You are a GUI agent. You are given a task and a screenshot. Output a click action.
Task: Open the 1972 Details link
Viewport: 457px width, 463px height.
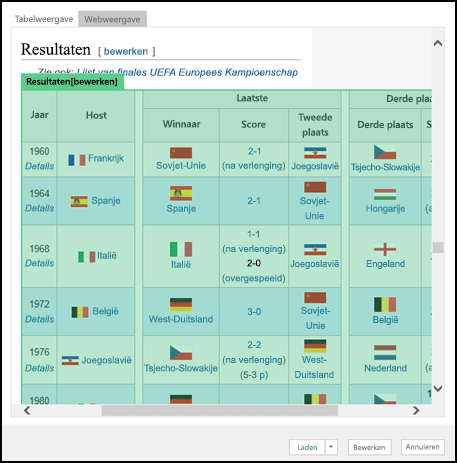pos(39,319)
